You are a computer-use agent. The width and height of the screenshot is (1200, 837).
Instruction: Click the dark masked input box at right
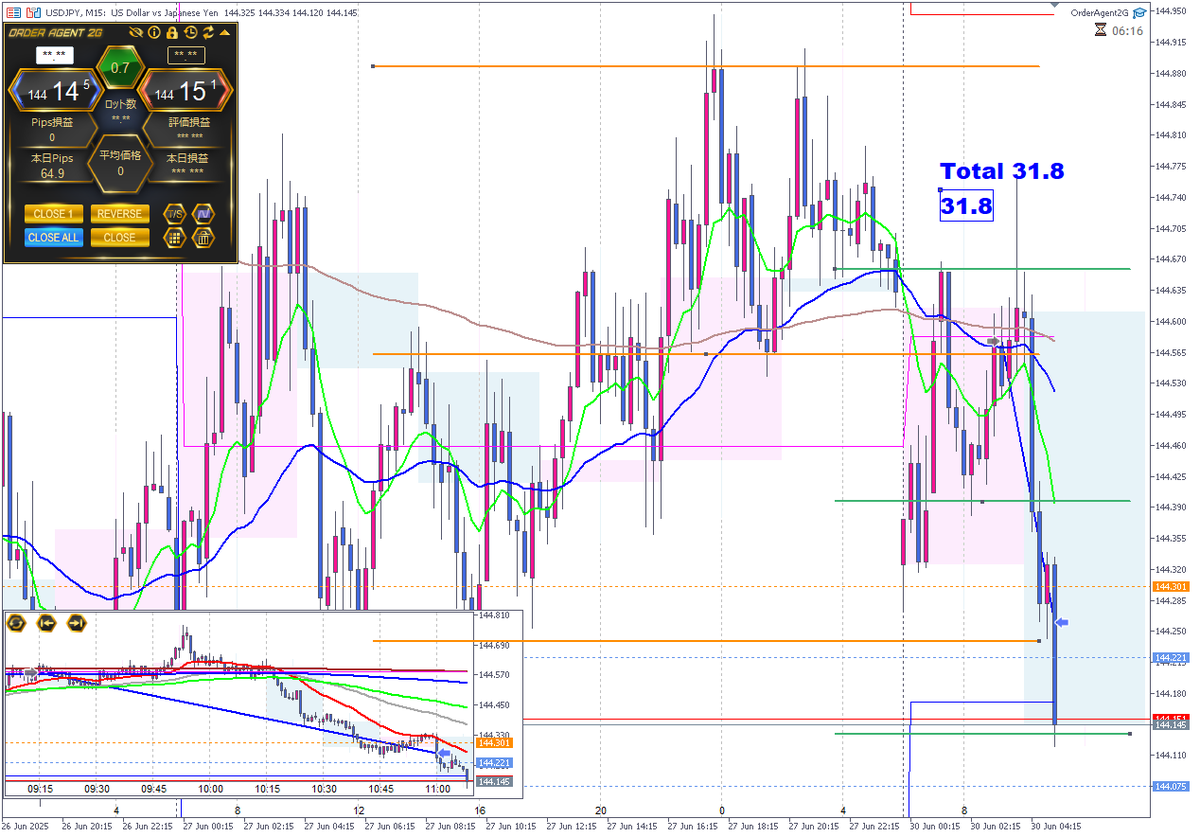click(x=186, y=55)
